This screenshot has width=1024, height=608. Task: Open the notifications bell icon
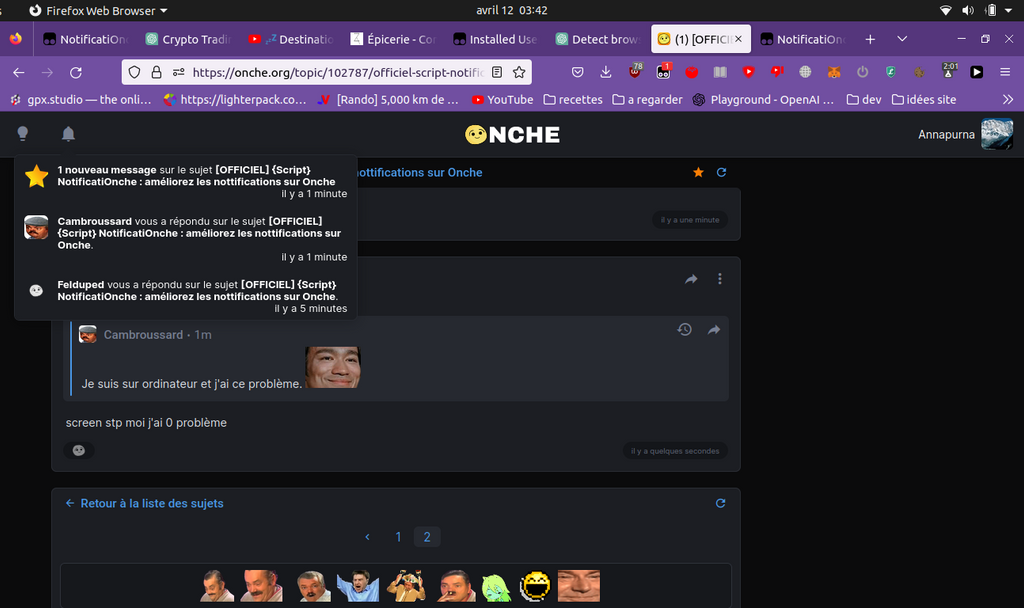[x=68, y=134]
